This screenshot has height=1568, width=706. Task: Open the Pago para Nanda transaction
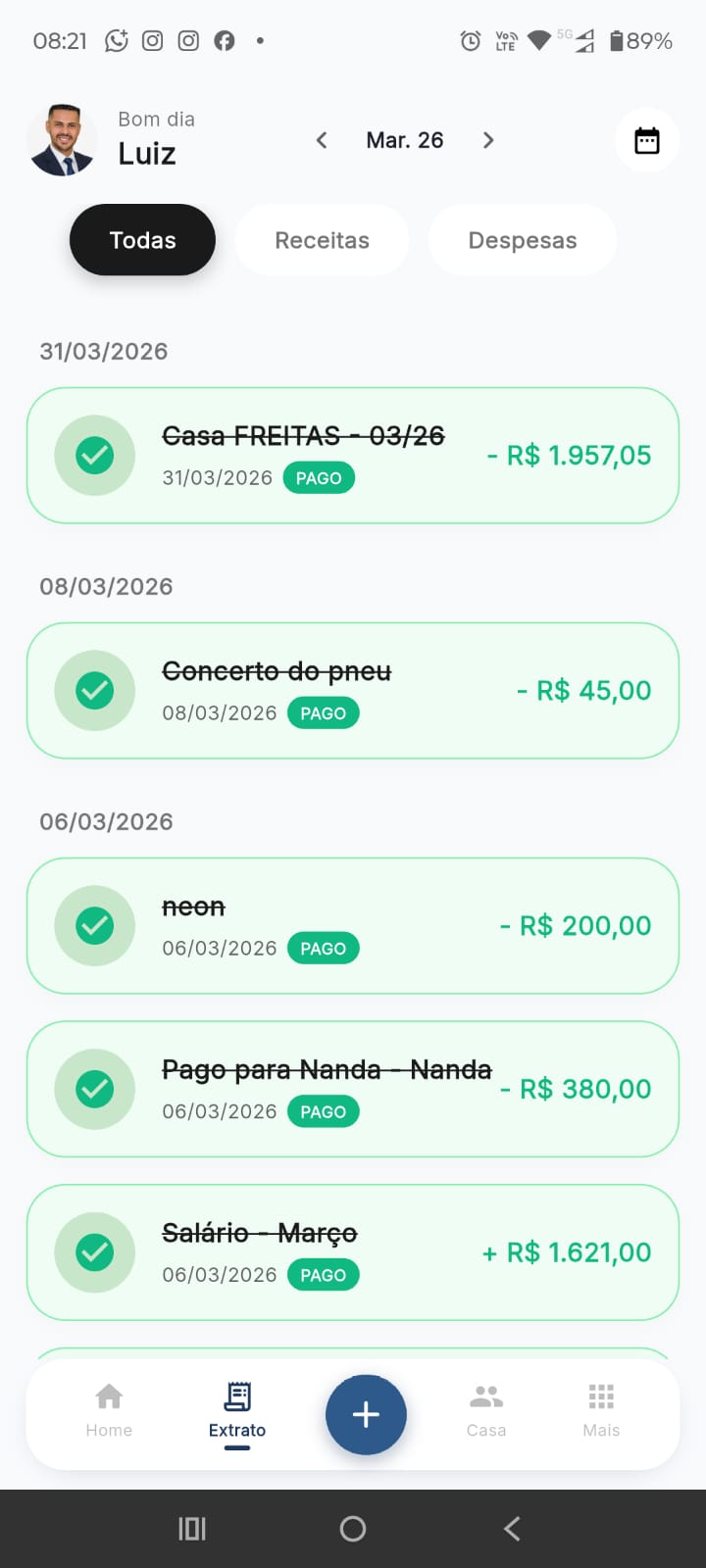click(x=353, y=1089)
